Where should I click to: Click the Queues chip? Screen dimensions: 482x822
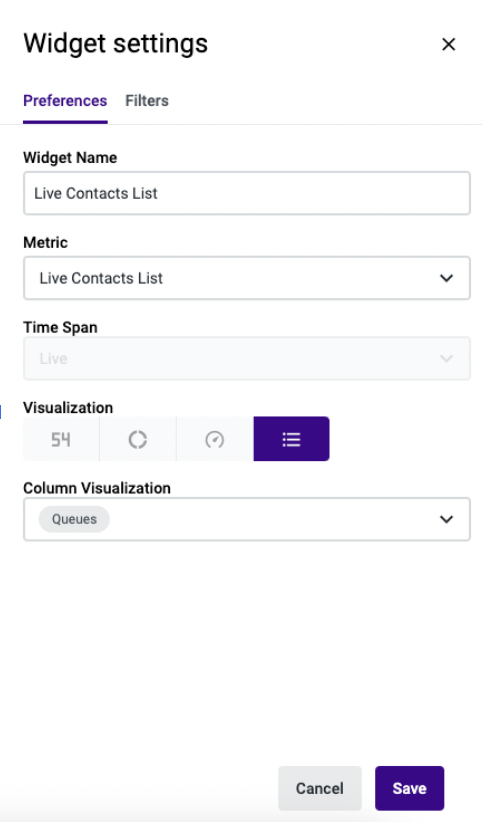[x=74, y=519]
